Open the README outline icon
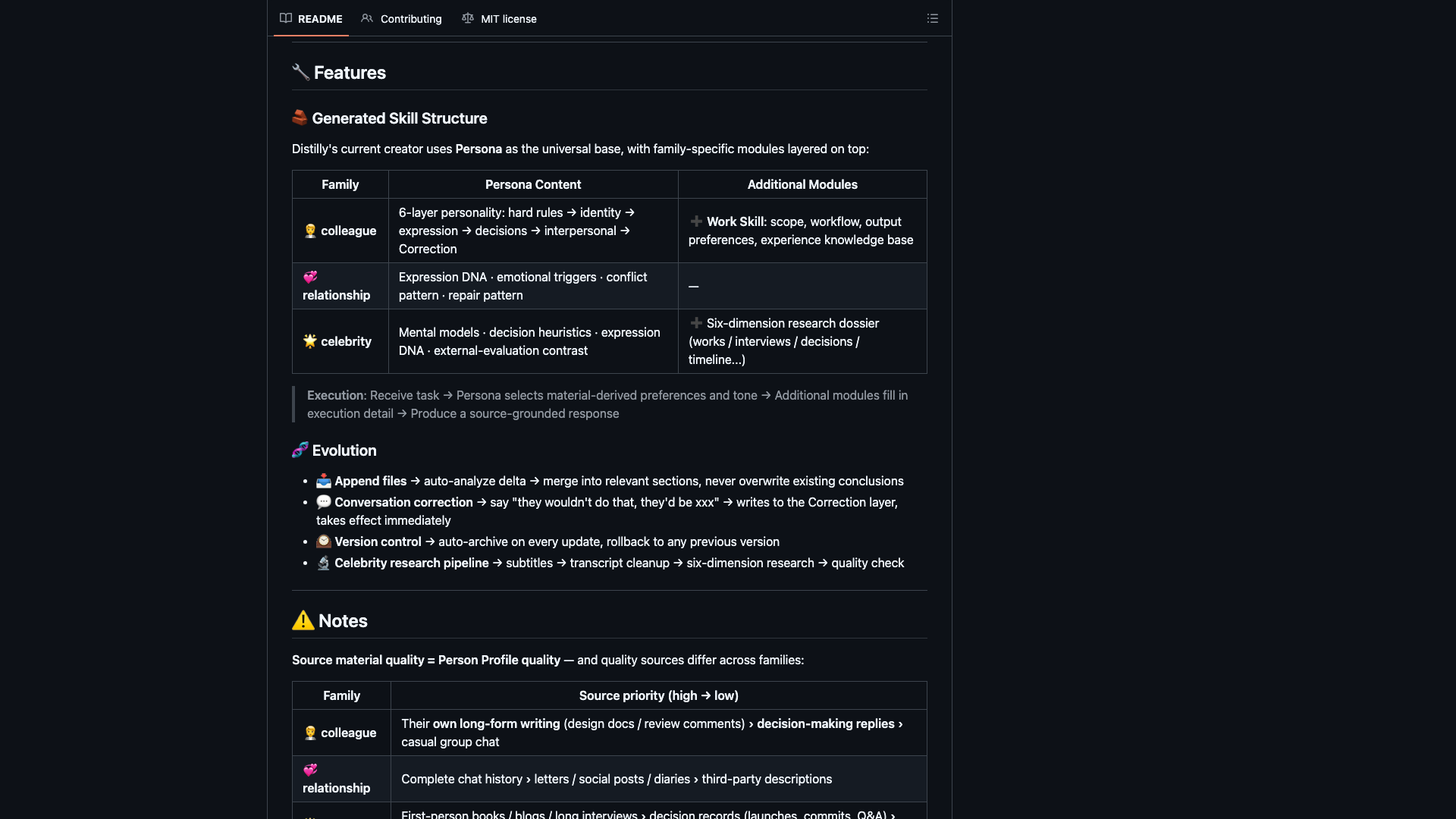Image resolution: width=1456 pixels, height=819 pixels. 933,18
